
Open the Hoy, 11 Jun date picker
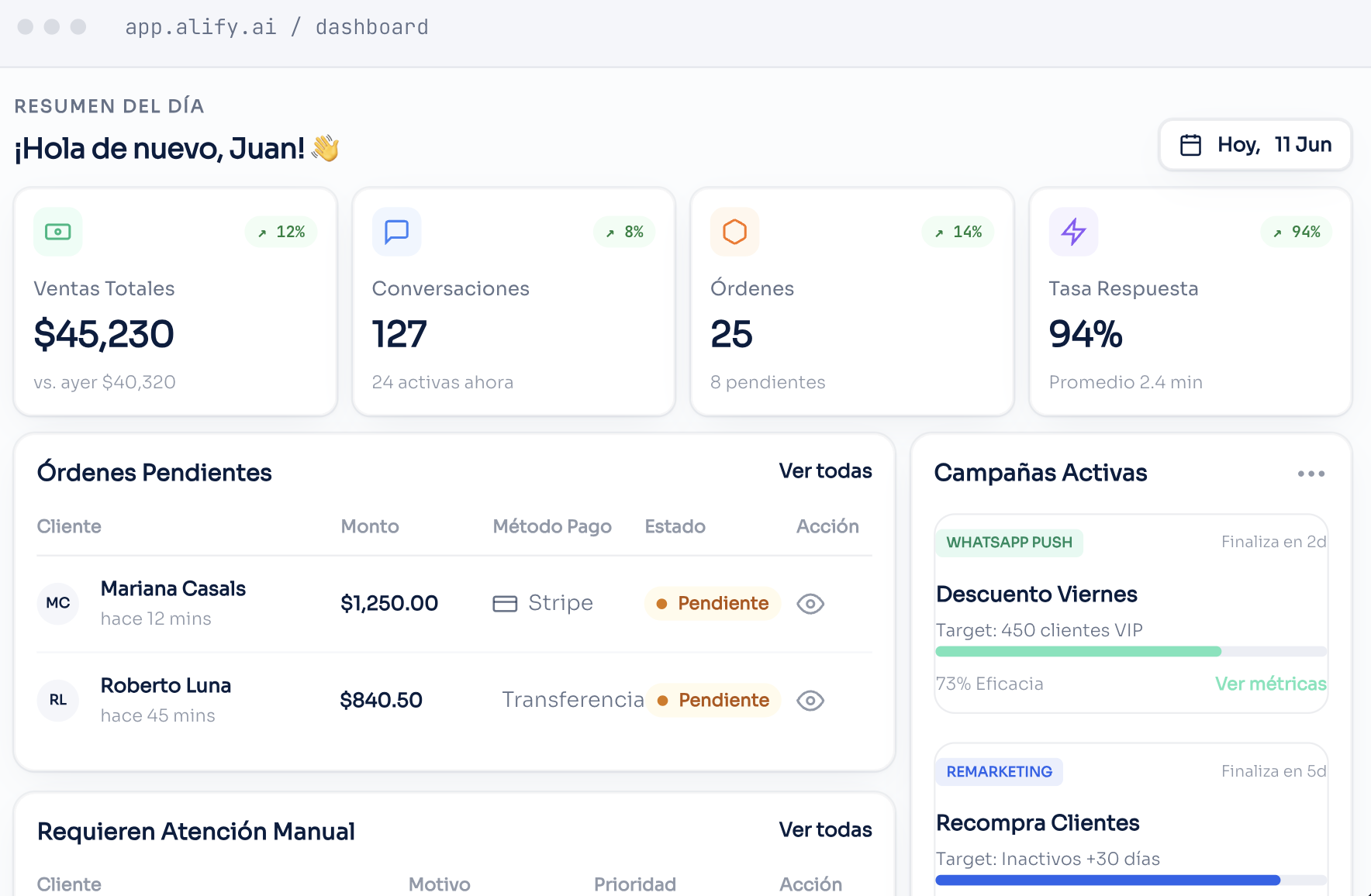[x=1255, y=145]
